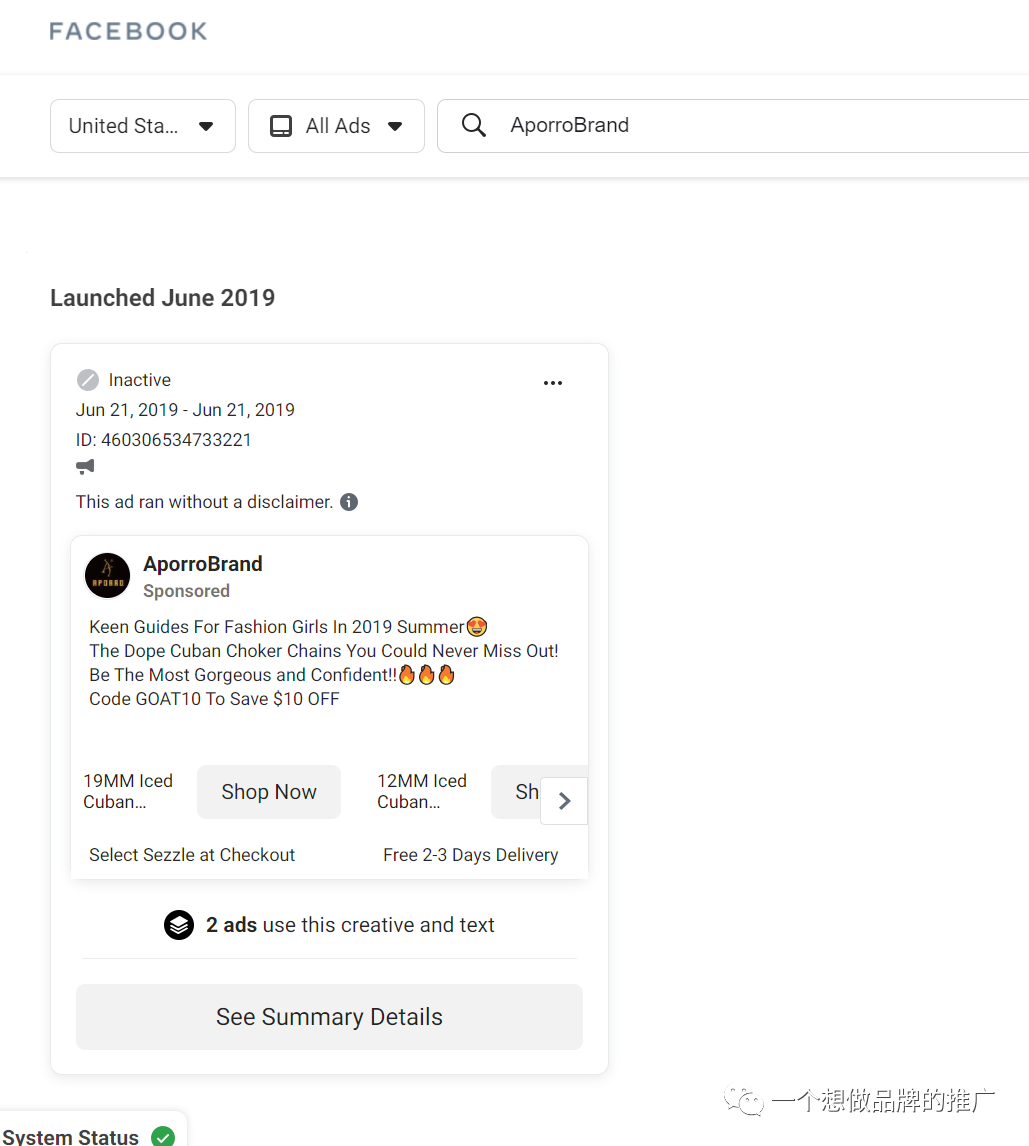Open the All Ads category dropdown
The height and width of the screenshot is (1146, 1029).
tap(336, 126)
